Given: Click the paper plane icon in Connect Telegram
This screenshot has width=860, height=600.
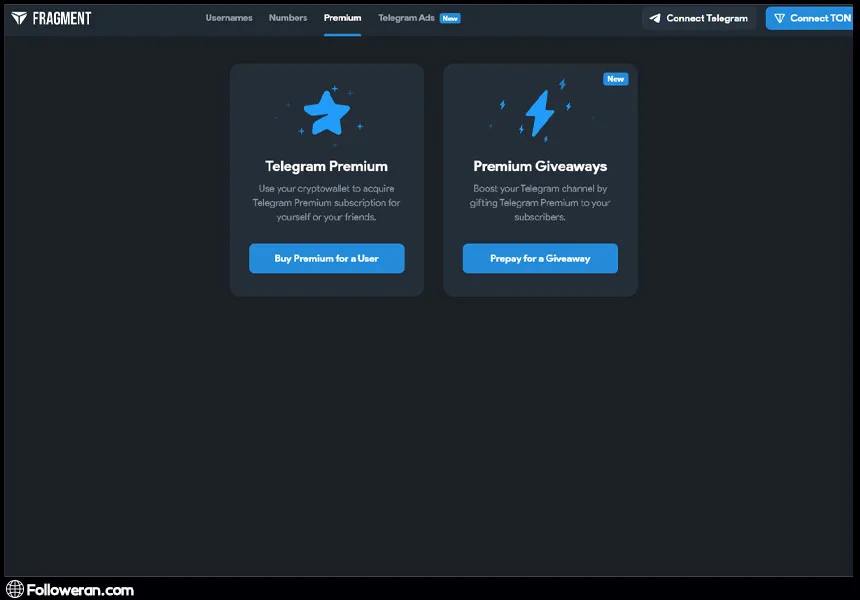Looking at the screenshot, I should point(655,18).
